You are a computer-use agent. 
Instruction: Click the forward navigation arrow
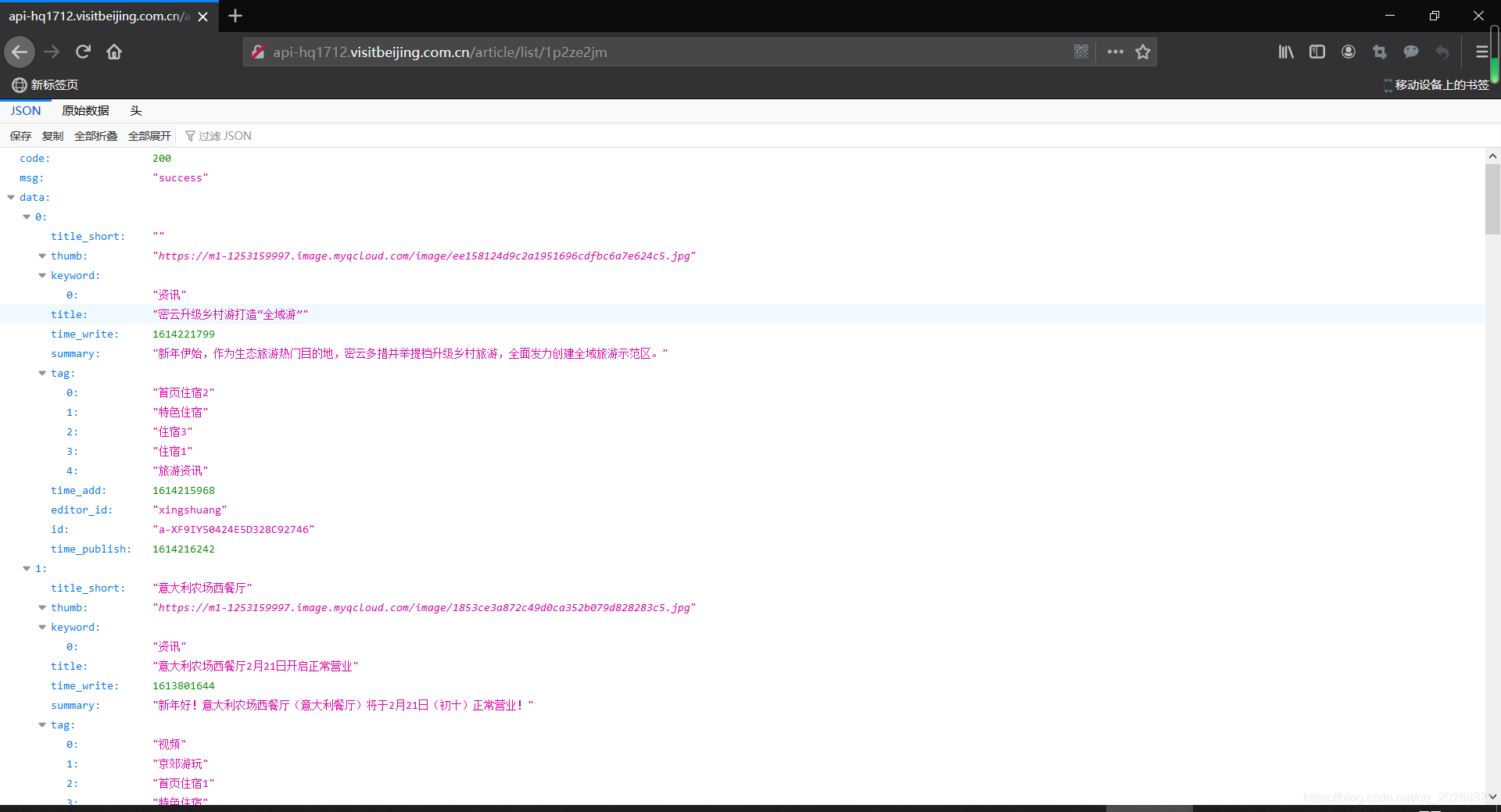click(52, 52)
